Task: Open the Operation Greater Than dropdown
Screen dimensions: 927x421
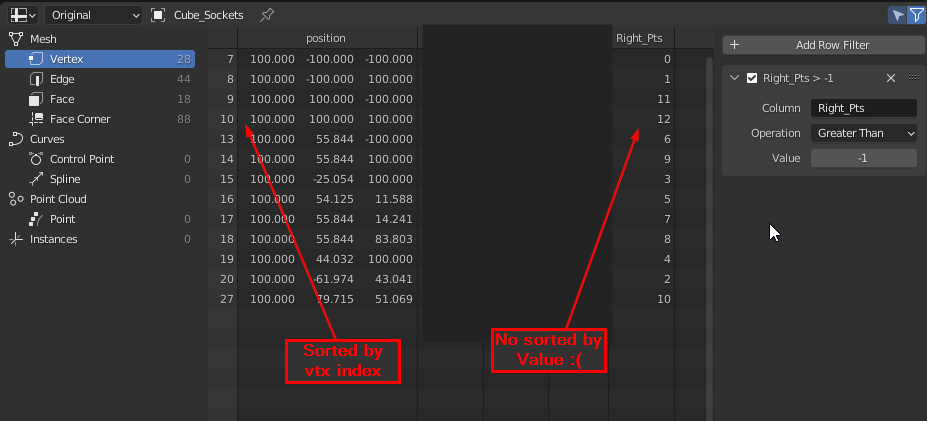Action: coord(864,133)
